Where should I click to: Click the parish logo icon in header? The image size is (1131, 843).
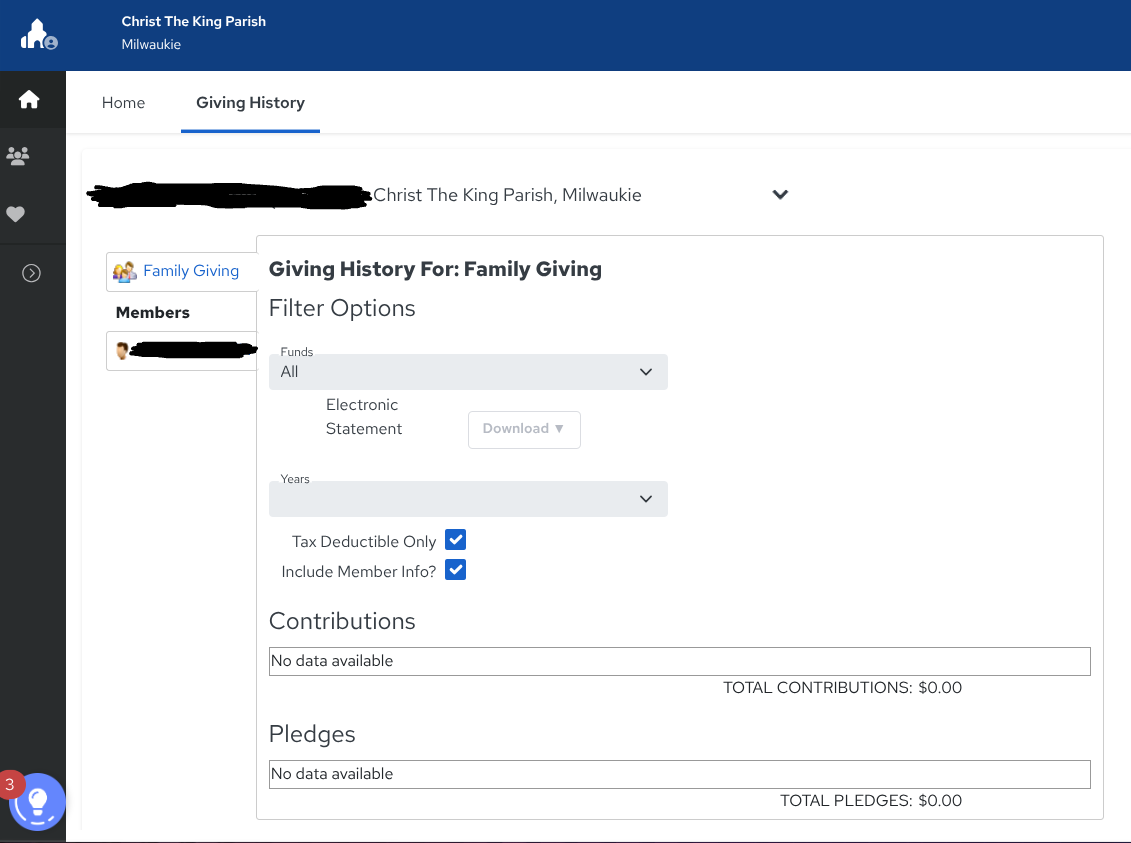[38, 35]
